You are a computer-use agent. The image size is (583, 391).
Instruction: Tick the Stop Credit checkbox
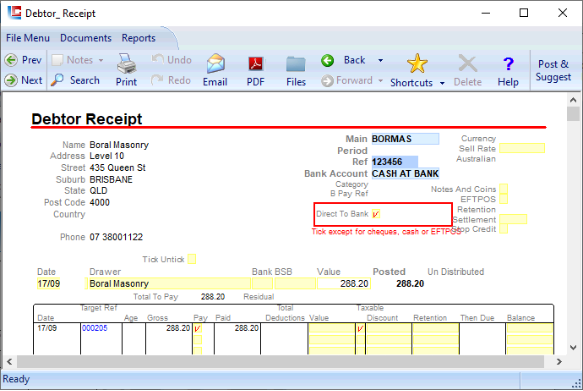click(x=503, y=229)
